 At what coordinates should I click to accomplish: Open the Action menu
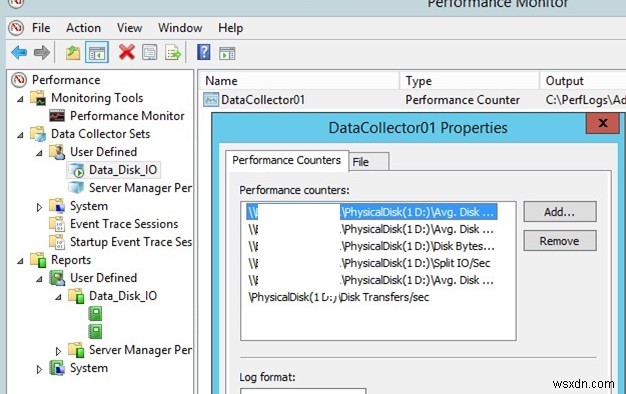point(83,28)
